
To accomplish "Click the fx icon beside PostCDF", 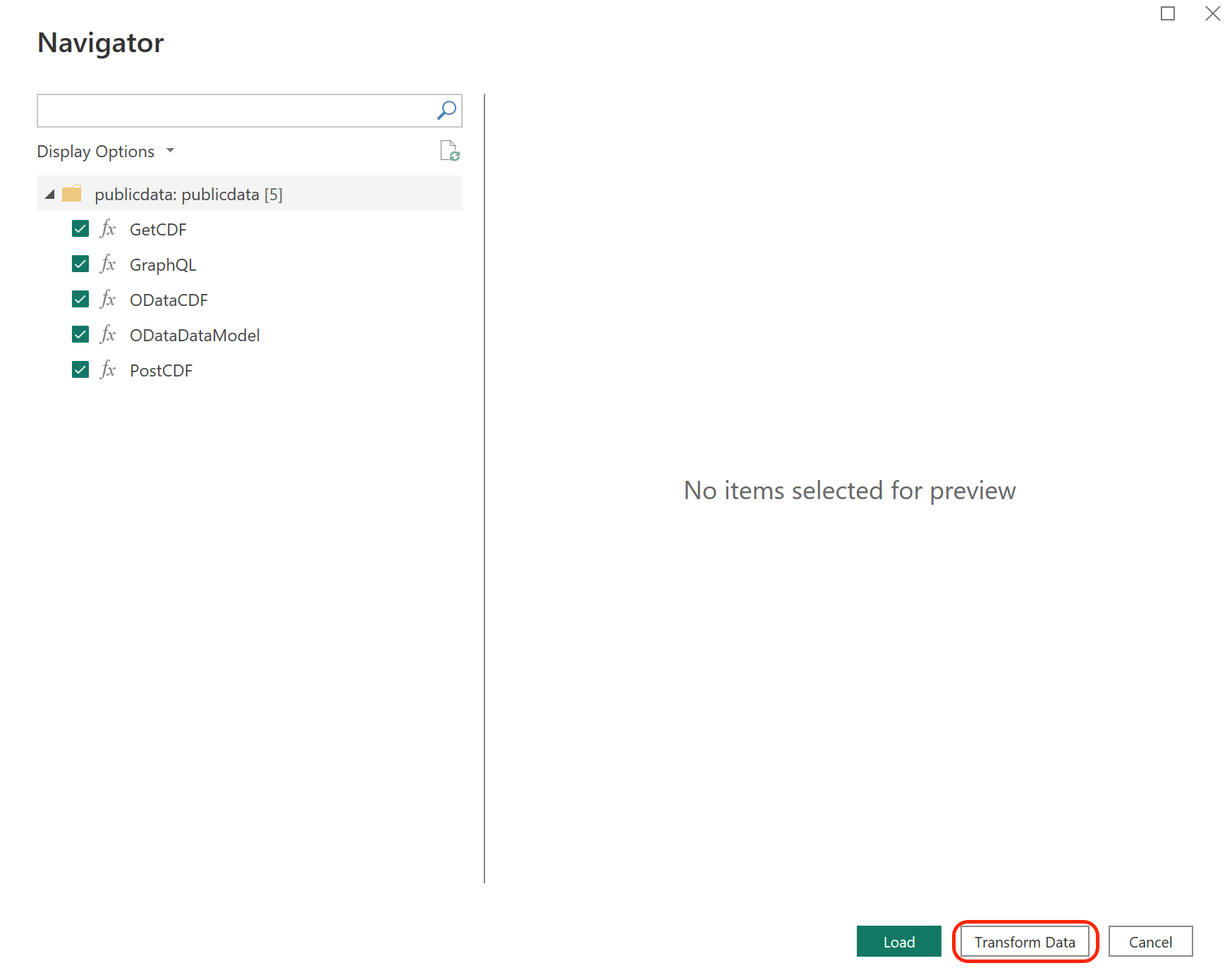I will [108, 370].
